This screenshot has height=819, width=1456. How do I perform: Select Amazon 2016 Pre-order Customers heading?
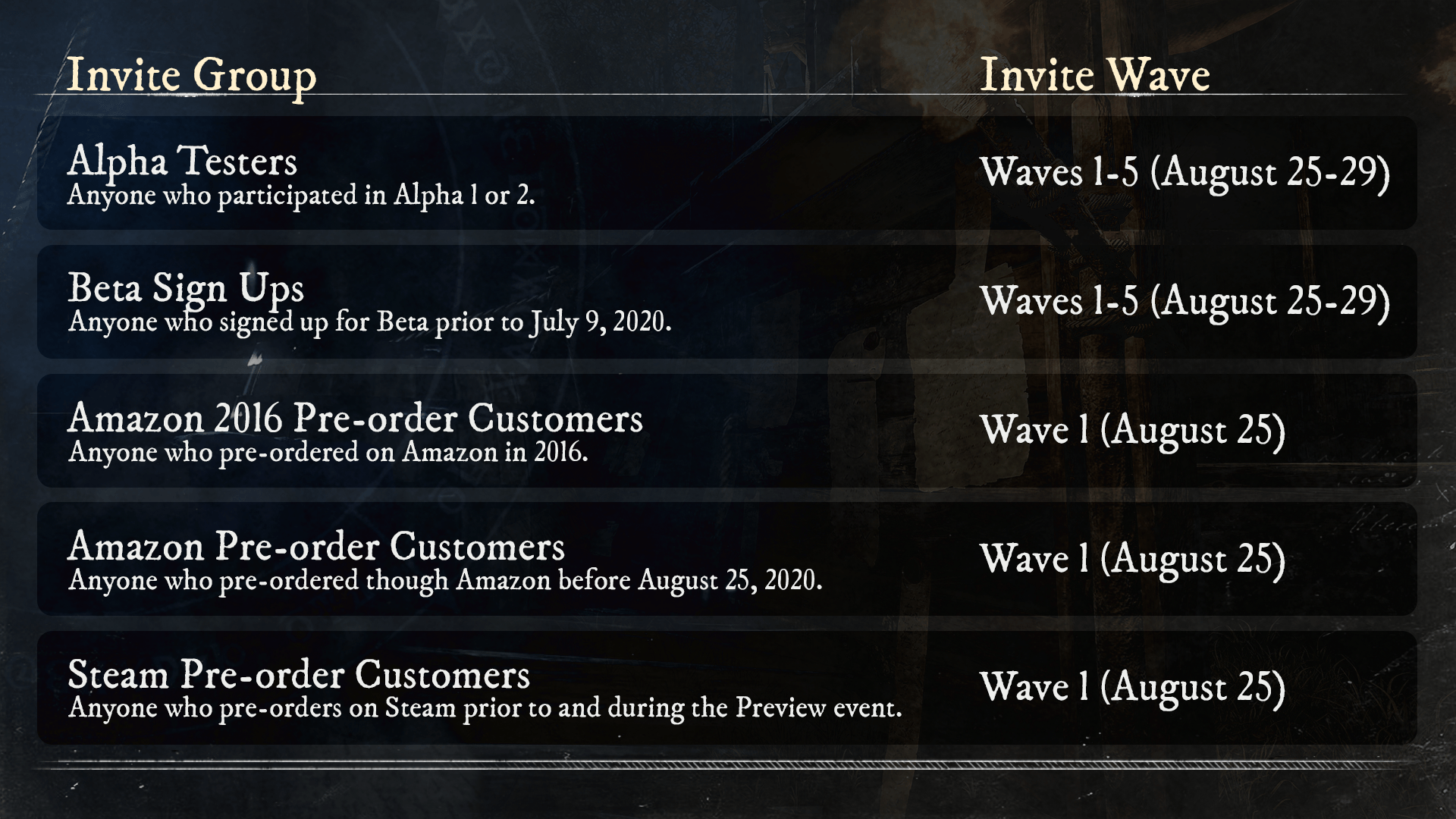tap(355, 418)
